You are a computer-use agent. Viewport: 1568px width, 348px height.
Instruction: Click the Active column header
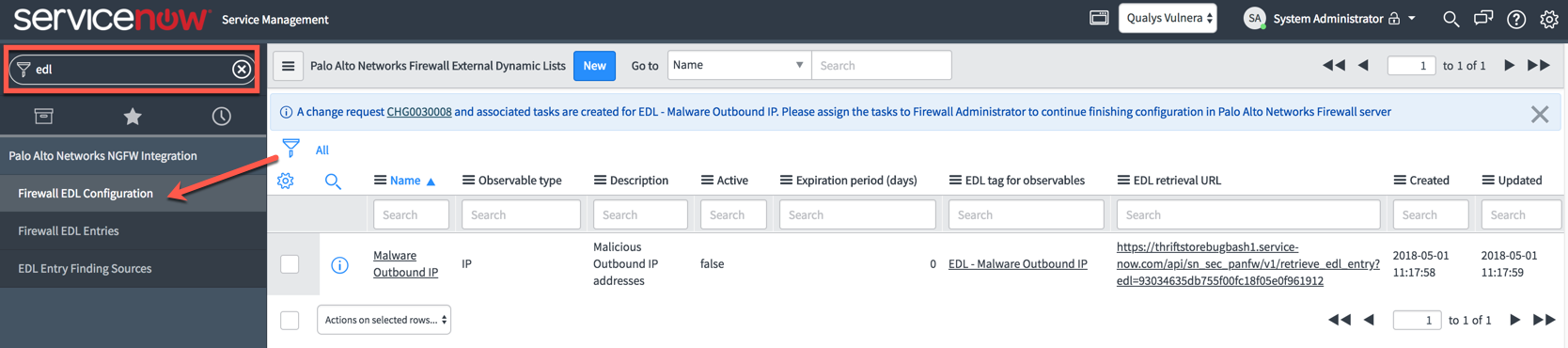click(x=732, y=181)
